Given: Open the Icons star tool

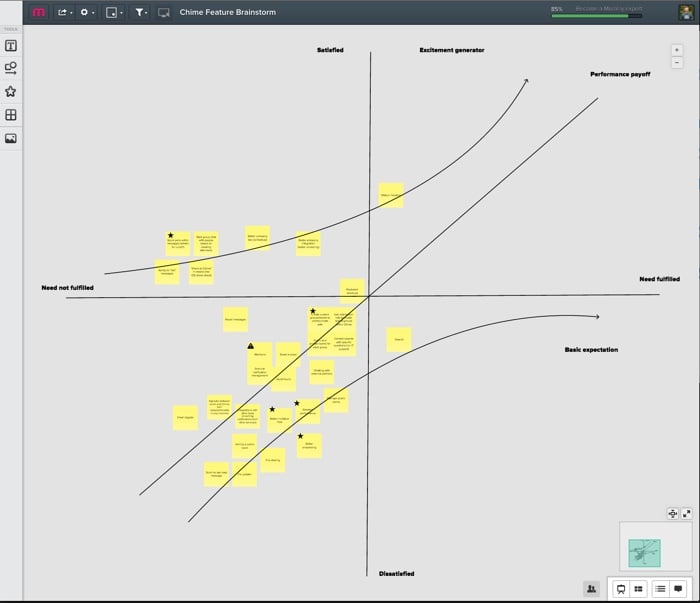Looking at the screenshot, I should coord(11,91).
